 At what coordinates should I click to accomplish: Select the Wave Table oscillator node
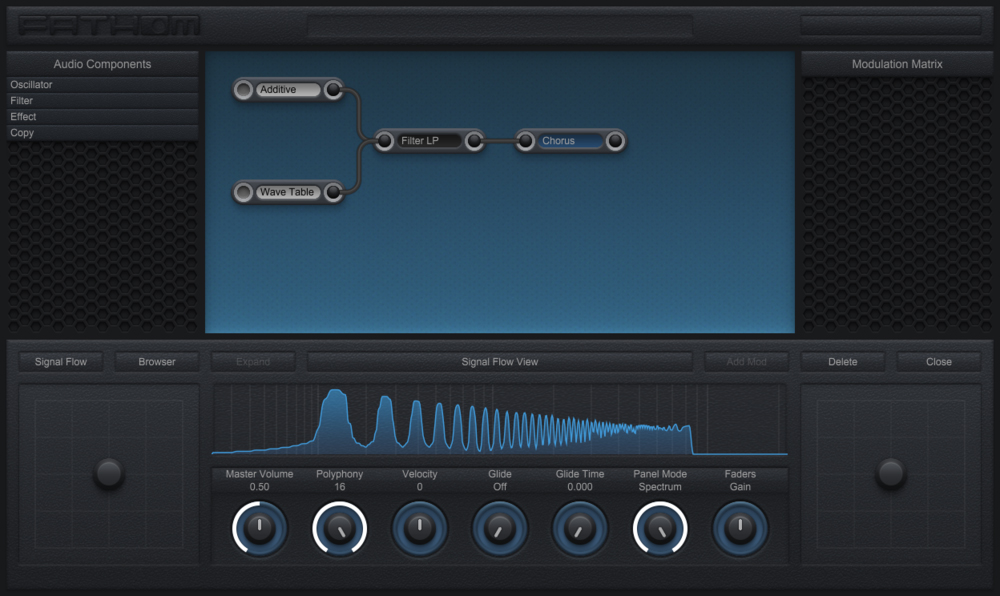[x=288, y=192]
